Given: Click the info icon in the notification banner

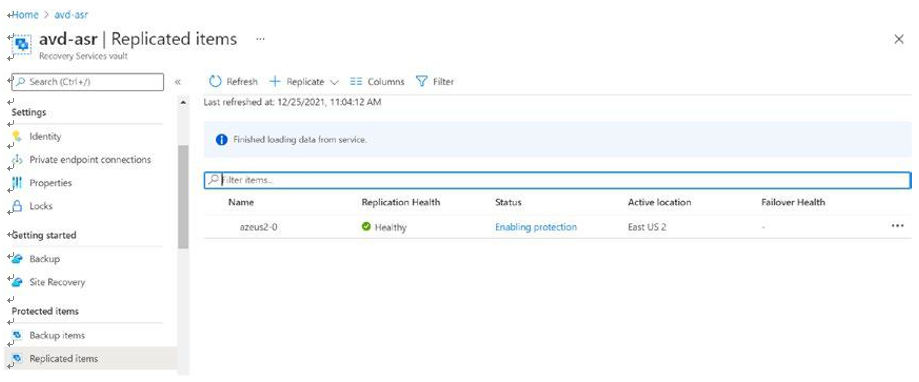Looking at the screenshot, I should [221, 140].
